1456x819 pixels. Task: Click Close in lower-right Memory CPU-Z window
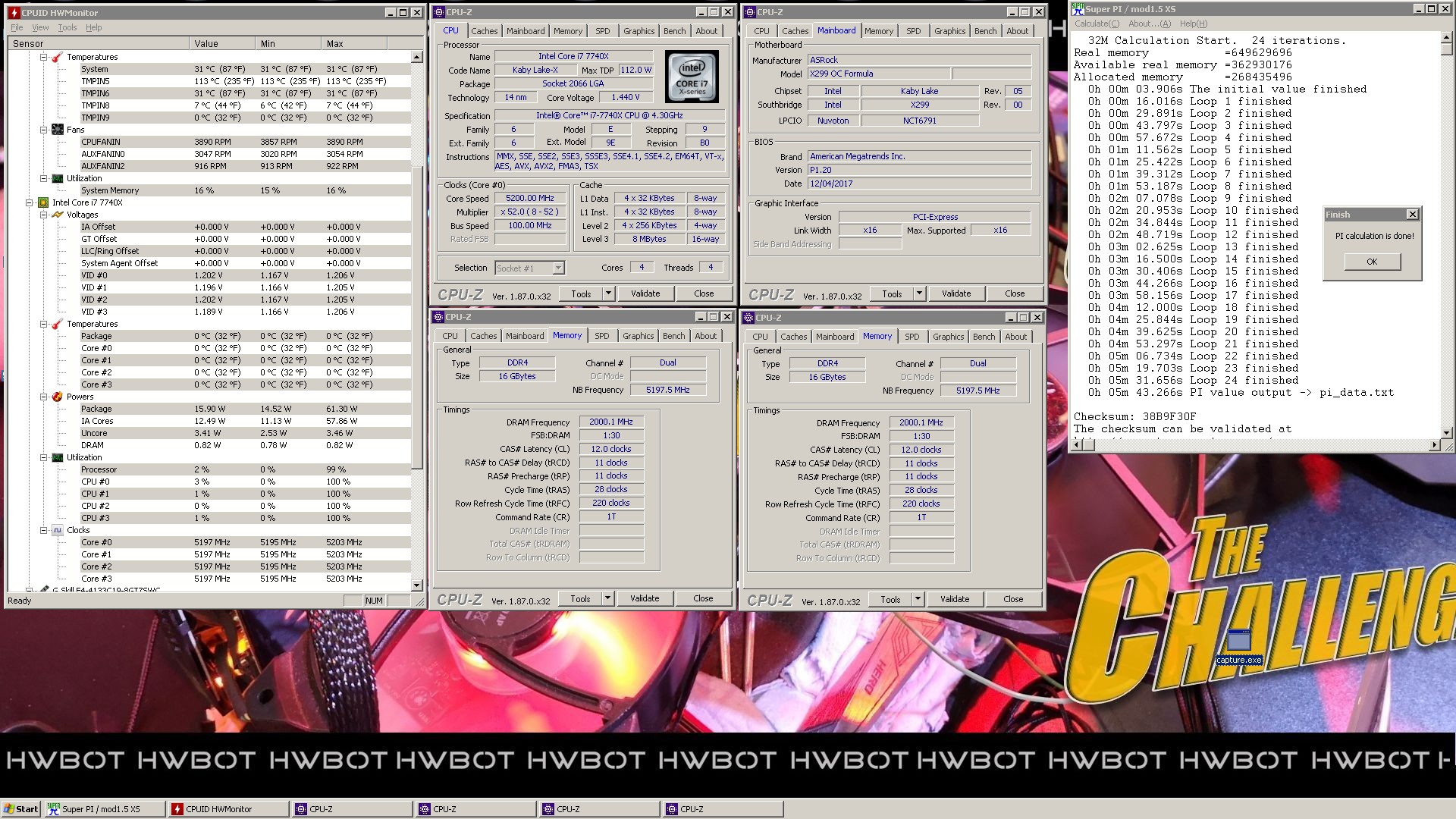pyautogui.click(x=1013, y=599)
